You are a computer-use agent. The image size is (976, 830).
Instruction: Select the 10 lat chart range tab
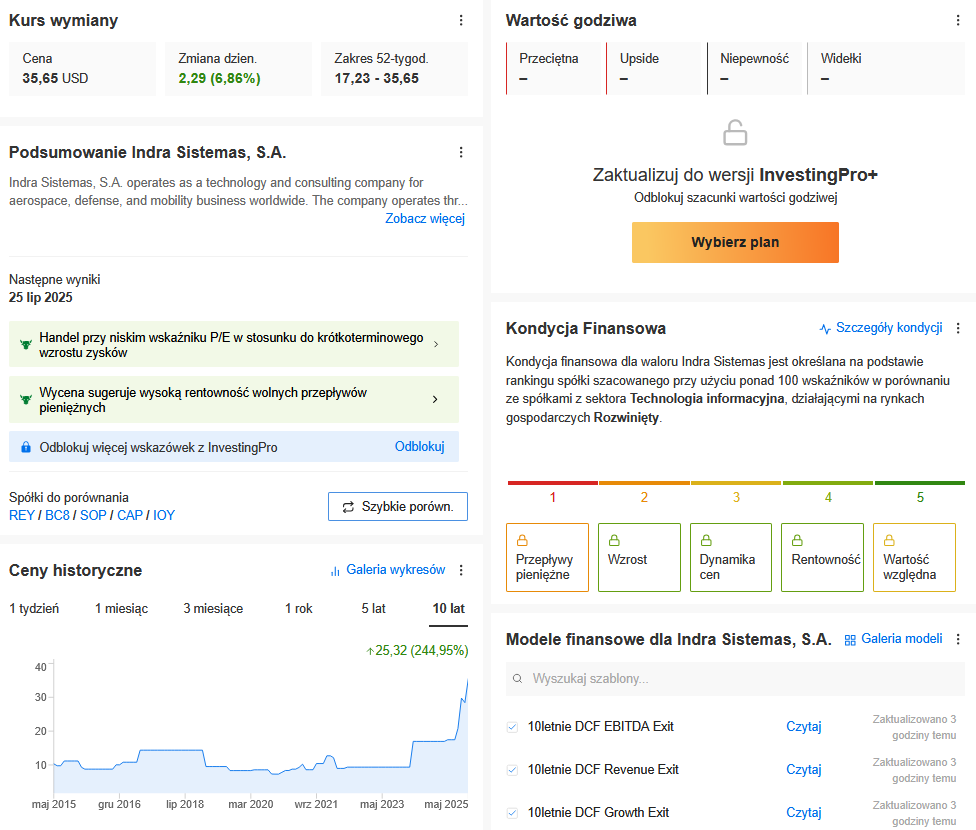(449, 609)
